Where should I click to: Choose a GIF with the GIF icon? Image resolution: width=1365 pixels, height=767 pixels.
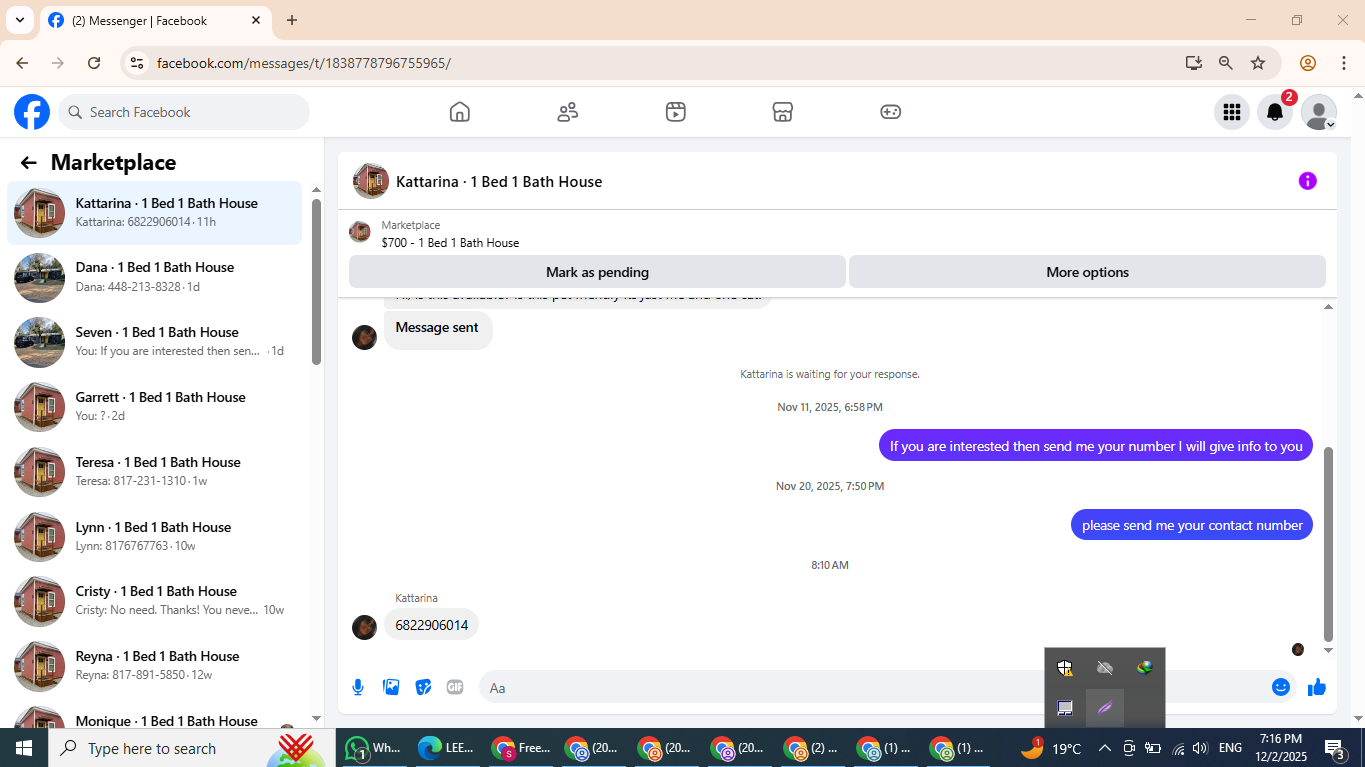tap(455, 687)
